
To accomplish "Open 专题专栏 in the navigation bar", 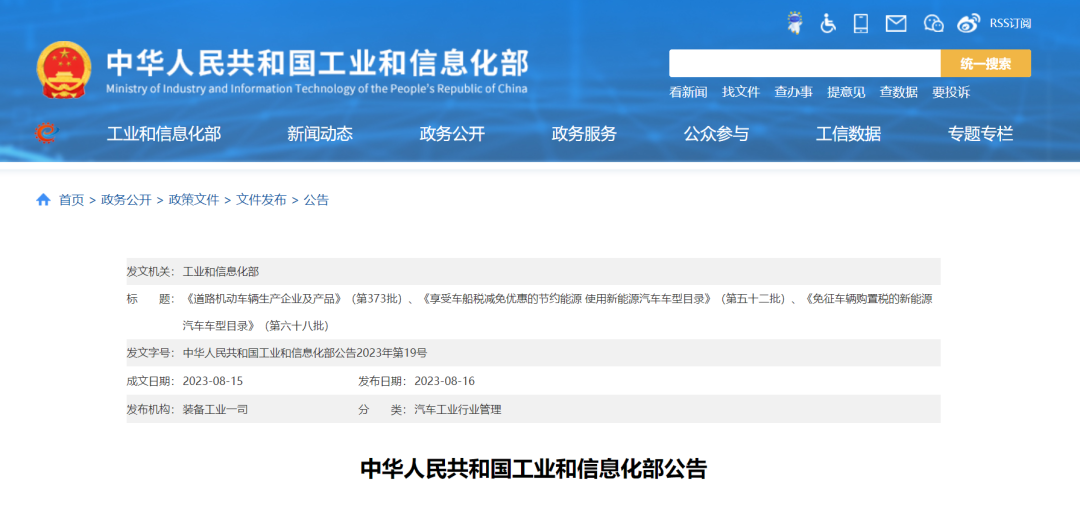I will point(980,134).
